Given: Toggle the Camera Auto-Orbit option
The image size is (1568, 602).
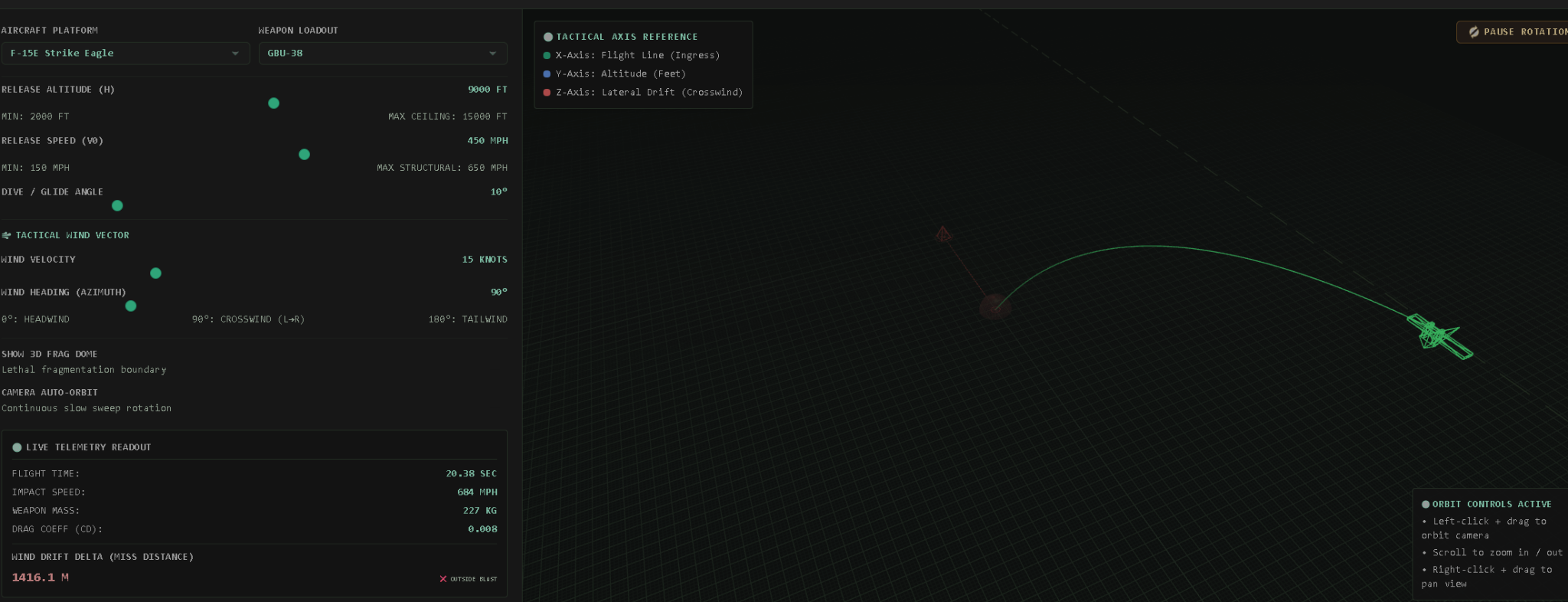Looking at the screenshot, I should click(50, 392).
